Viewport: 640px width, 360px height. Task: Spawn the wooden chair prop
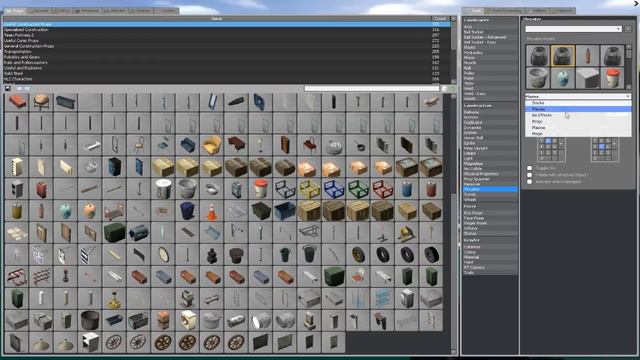tap(138, 145)
